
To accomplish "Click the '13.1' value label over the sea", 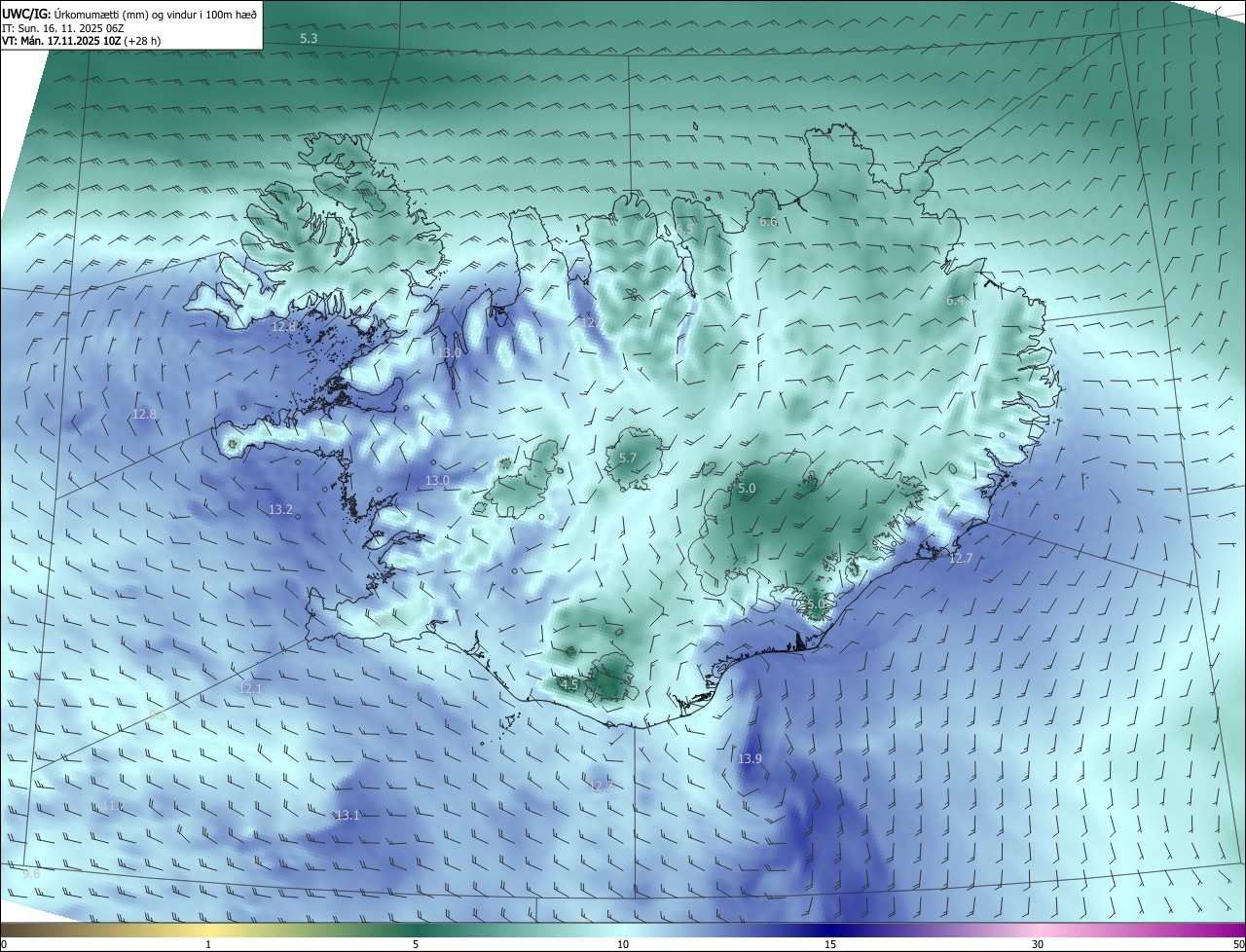I will pos(348,815).
